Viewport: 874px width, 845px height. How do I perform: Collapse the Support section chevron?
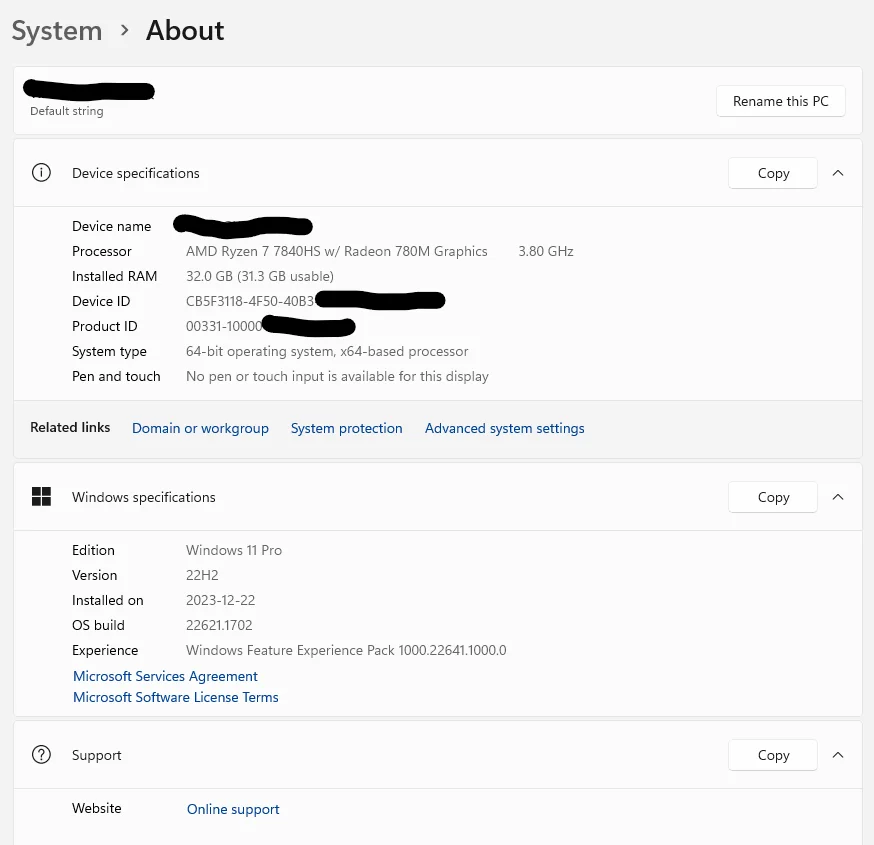pos(838,755)
